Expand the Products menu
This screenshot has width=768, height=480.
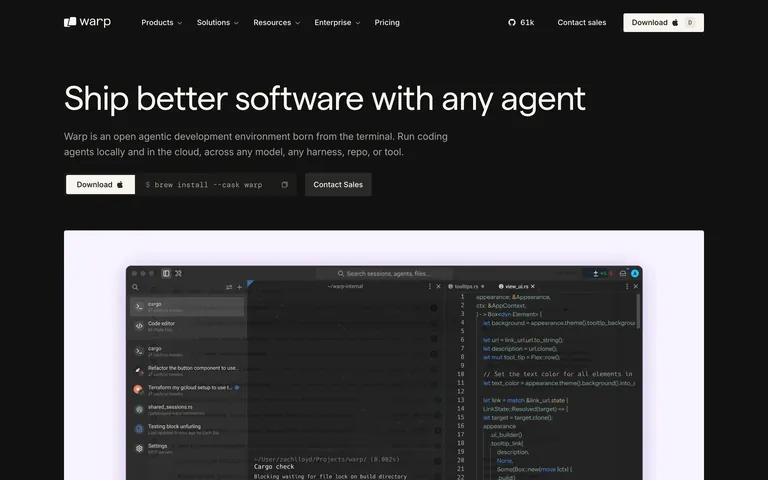point(161,23)
